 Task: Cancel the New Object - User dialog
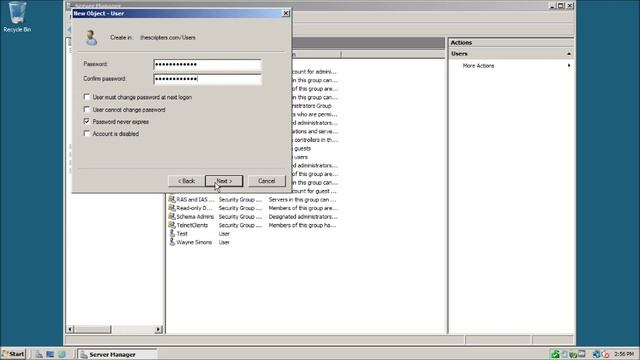267,181
